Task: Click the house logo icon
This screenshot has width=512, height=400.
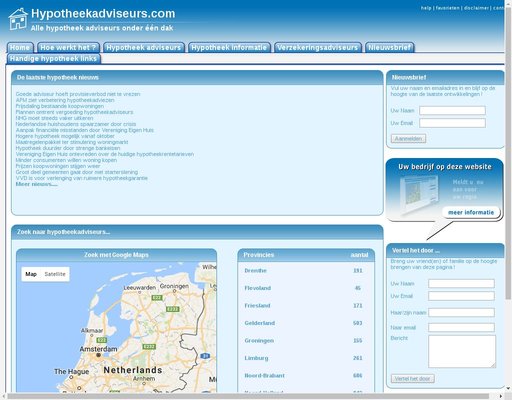Action: 18,19
